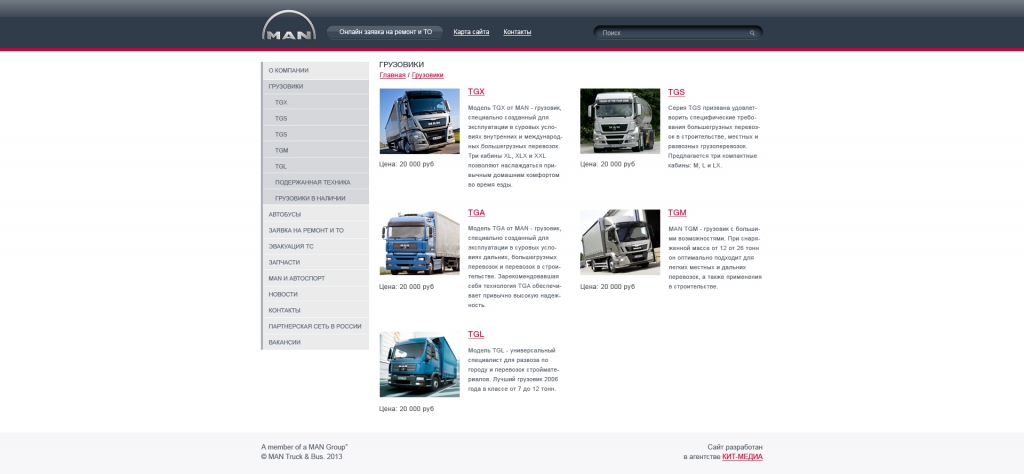
Task: Click the 'Серия TGS призвана' description paragraph
Action: (714, 136)
